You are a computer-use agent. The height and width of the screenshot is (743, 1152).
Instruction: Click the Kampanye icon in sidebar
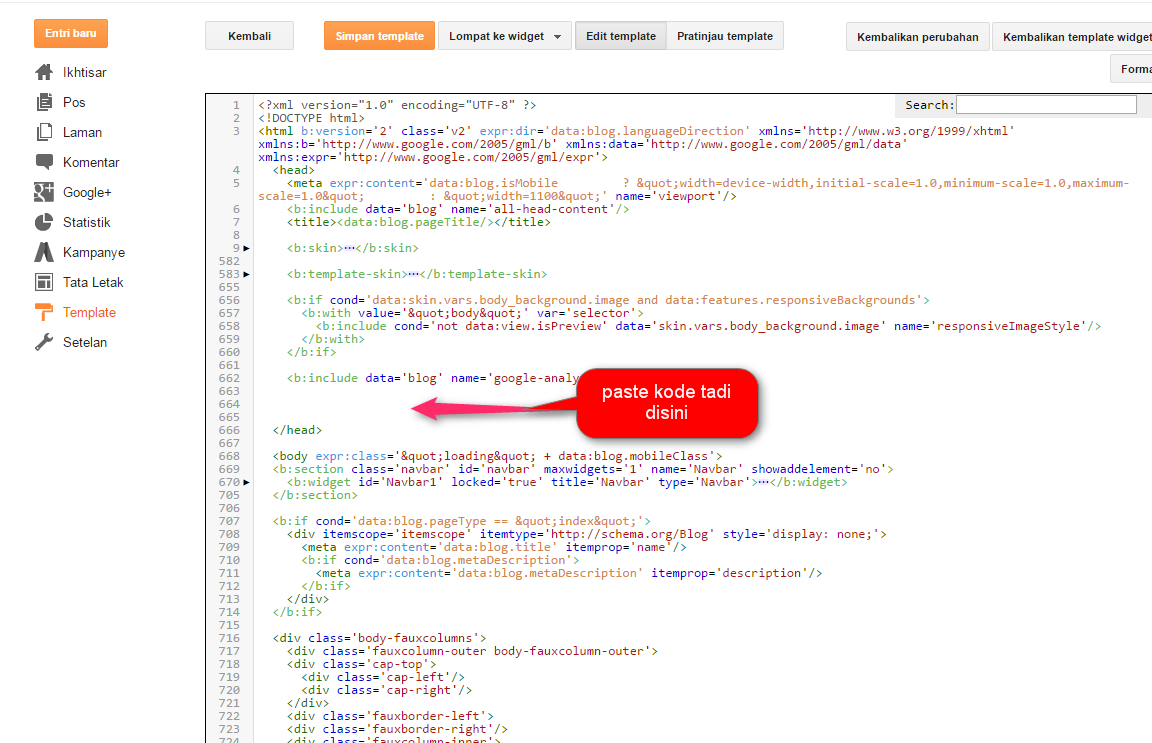[x=44, y=252]
